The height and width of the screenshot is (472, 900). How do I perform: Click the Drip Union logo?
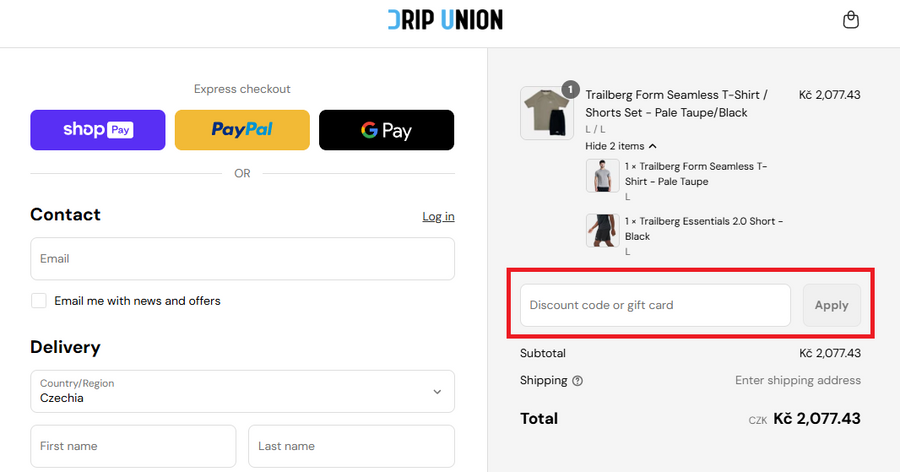(445, 19)
